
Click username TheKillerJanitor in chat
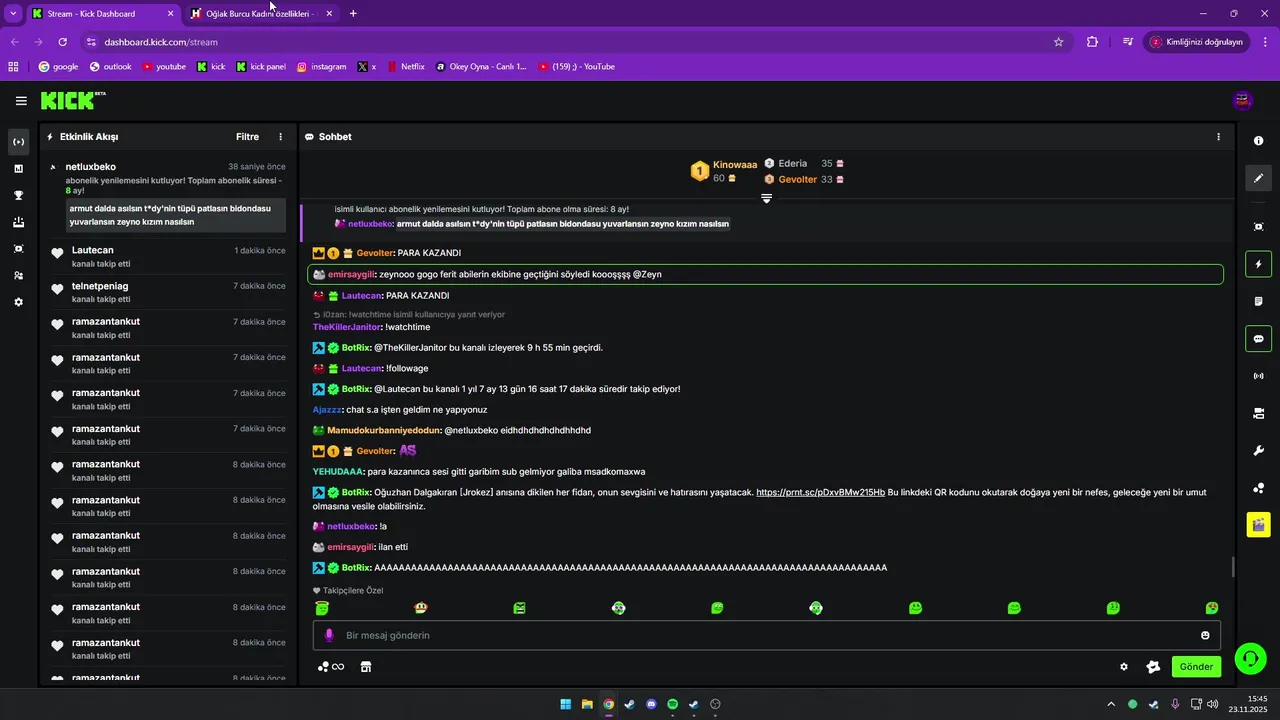click(346, 327)
